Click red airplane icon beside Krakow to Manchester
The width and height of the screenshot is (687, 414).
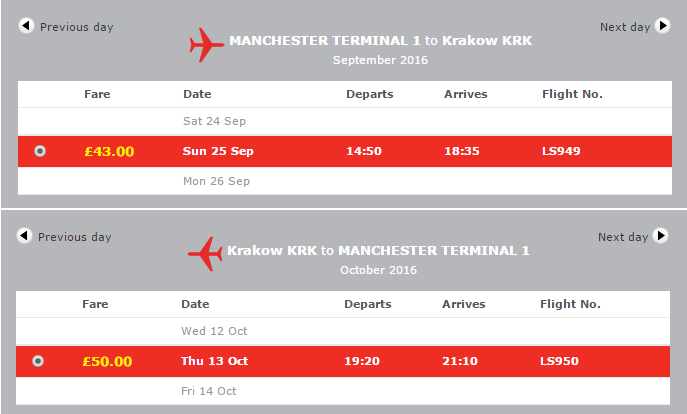(x=205, y=254)
